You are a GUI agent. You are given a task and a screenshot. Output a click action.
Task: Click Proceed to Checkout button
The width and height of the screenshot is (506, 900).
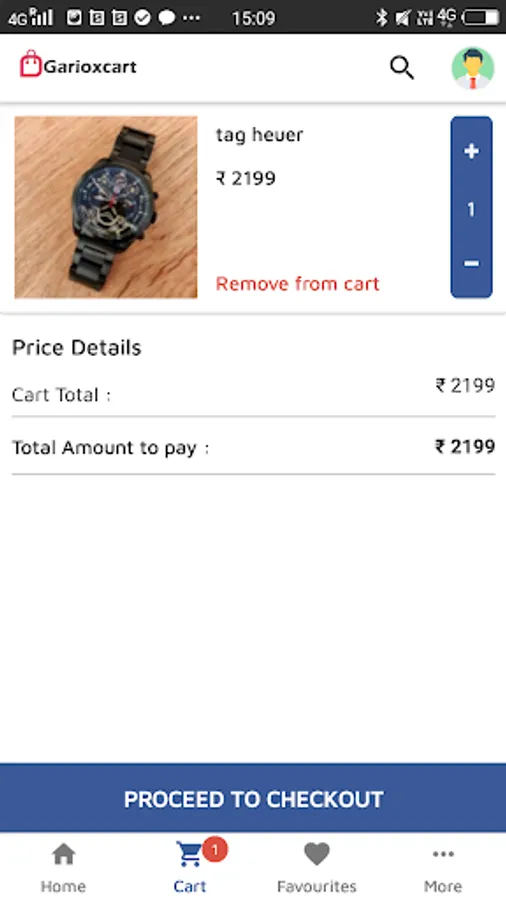click(x=253, y=798)
